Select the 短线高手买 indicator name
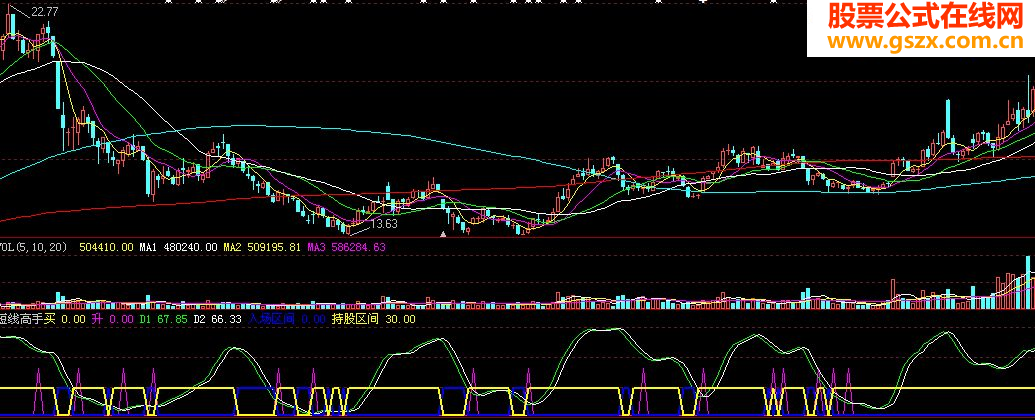Screen dimensions: 1035x420 [x=28, y=319]
